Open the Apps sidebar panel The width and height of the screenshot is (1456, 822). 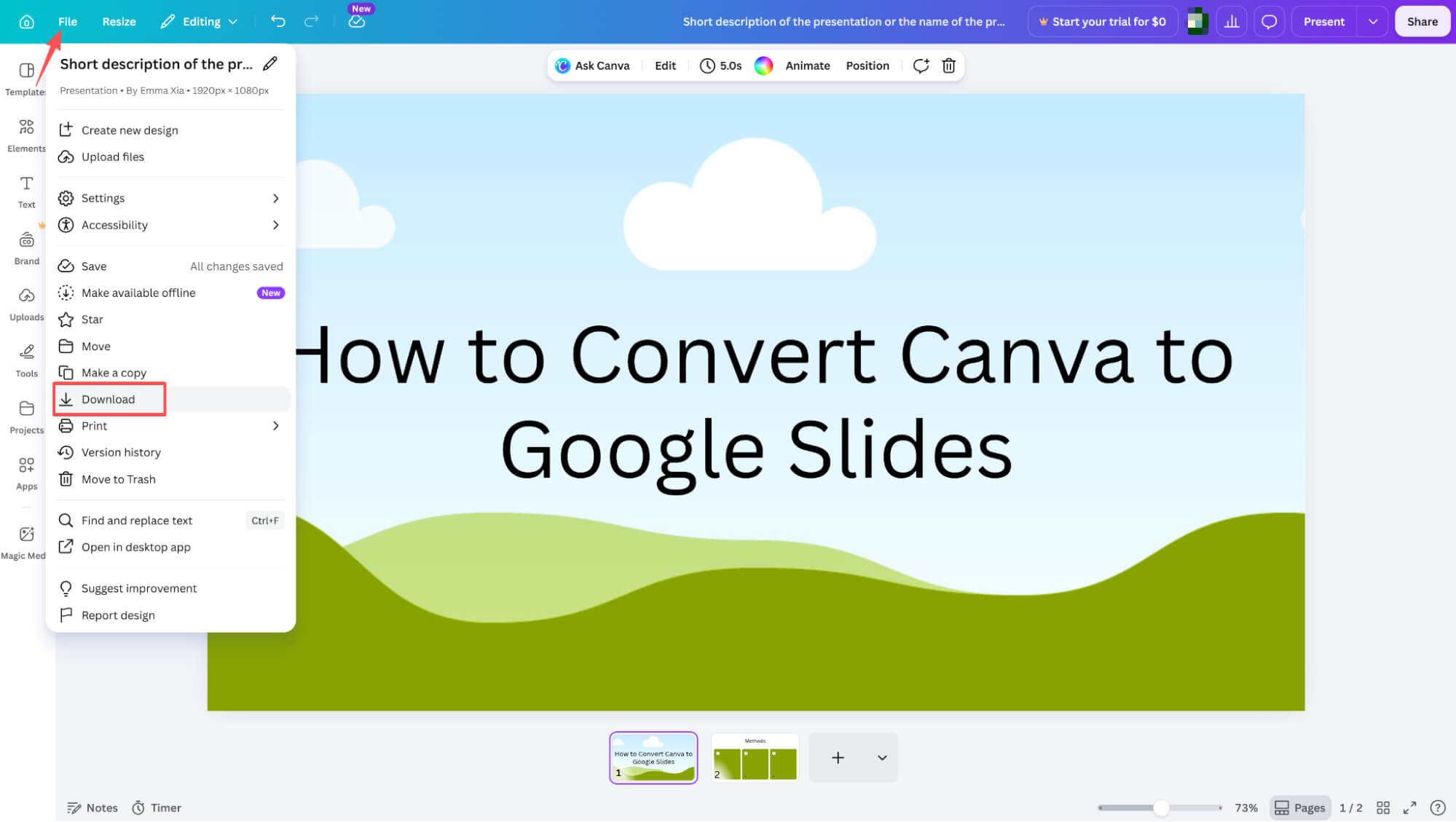point(26,474)
